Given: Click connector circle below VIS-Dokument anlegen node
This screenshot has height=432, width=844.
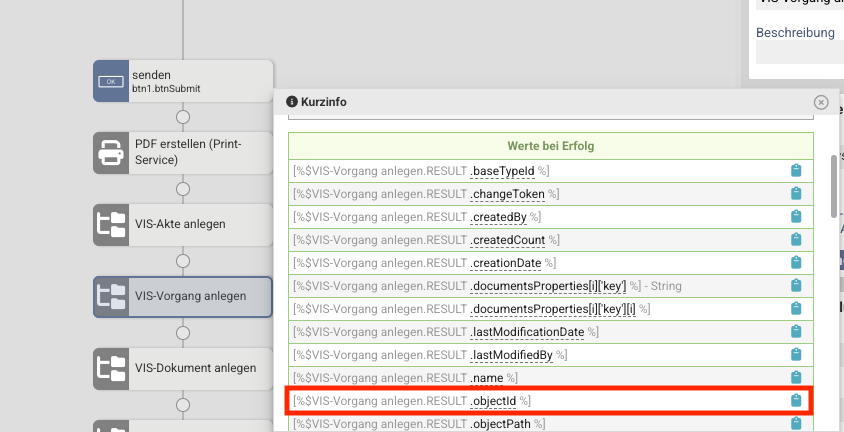Looking at the screenshot, I should tap(183, 405).
